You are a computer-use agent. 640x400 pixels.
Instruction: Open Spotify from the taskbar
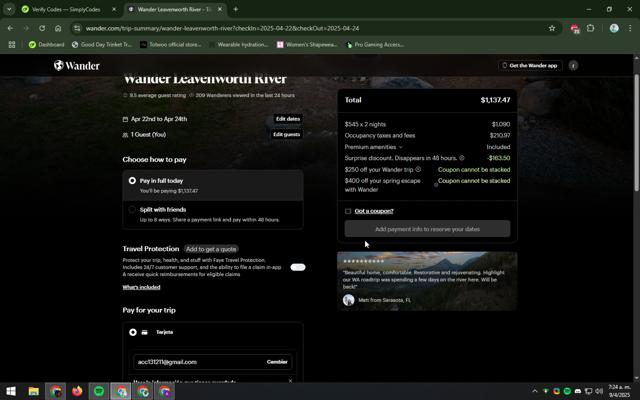pyautogui.click(x=99, y=391)
